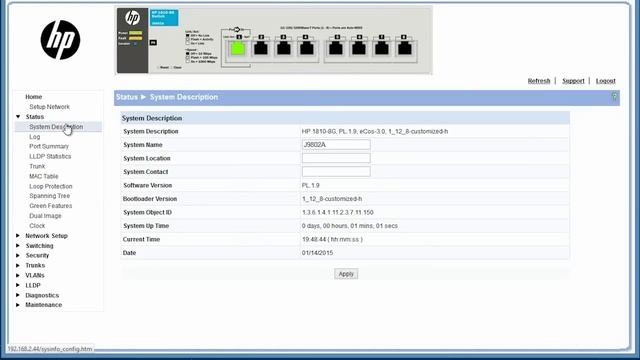Select System Description in sidebar

pos(56,127)
